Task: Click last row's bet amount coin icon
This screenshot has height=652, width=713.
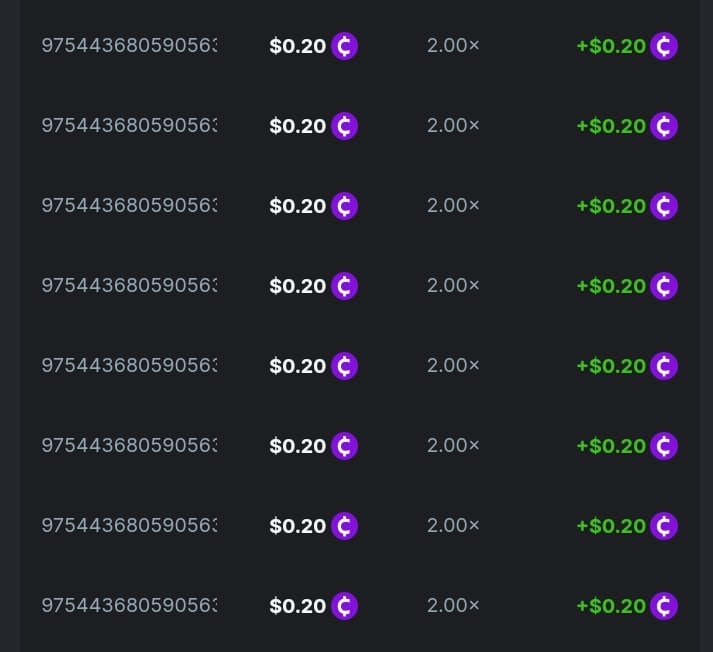Action: (x=344, y=606)
